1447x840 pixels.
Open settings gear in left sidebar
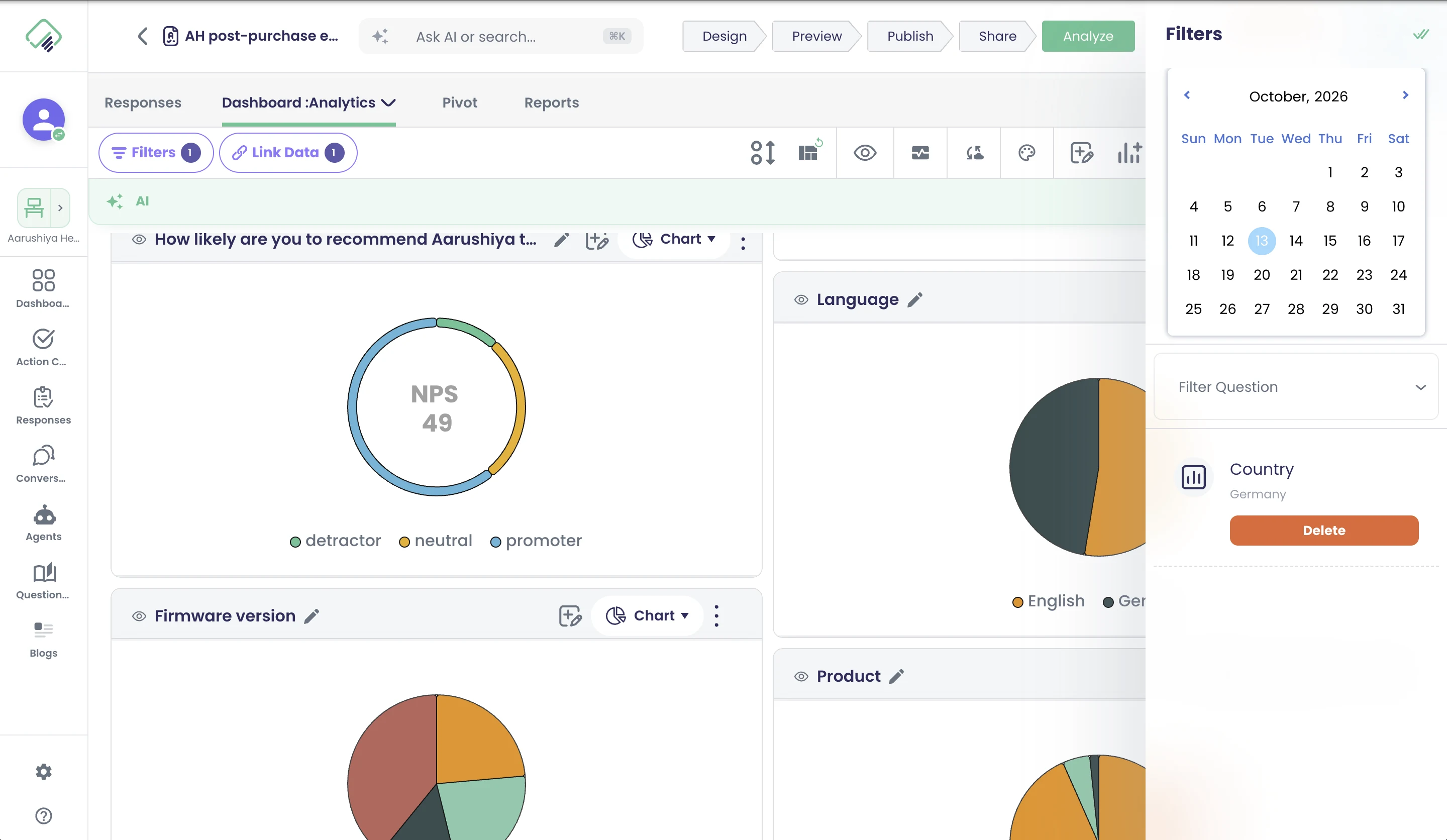[44, 771]
